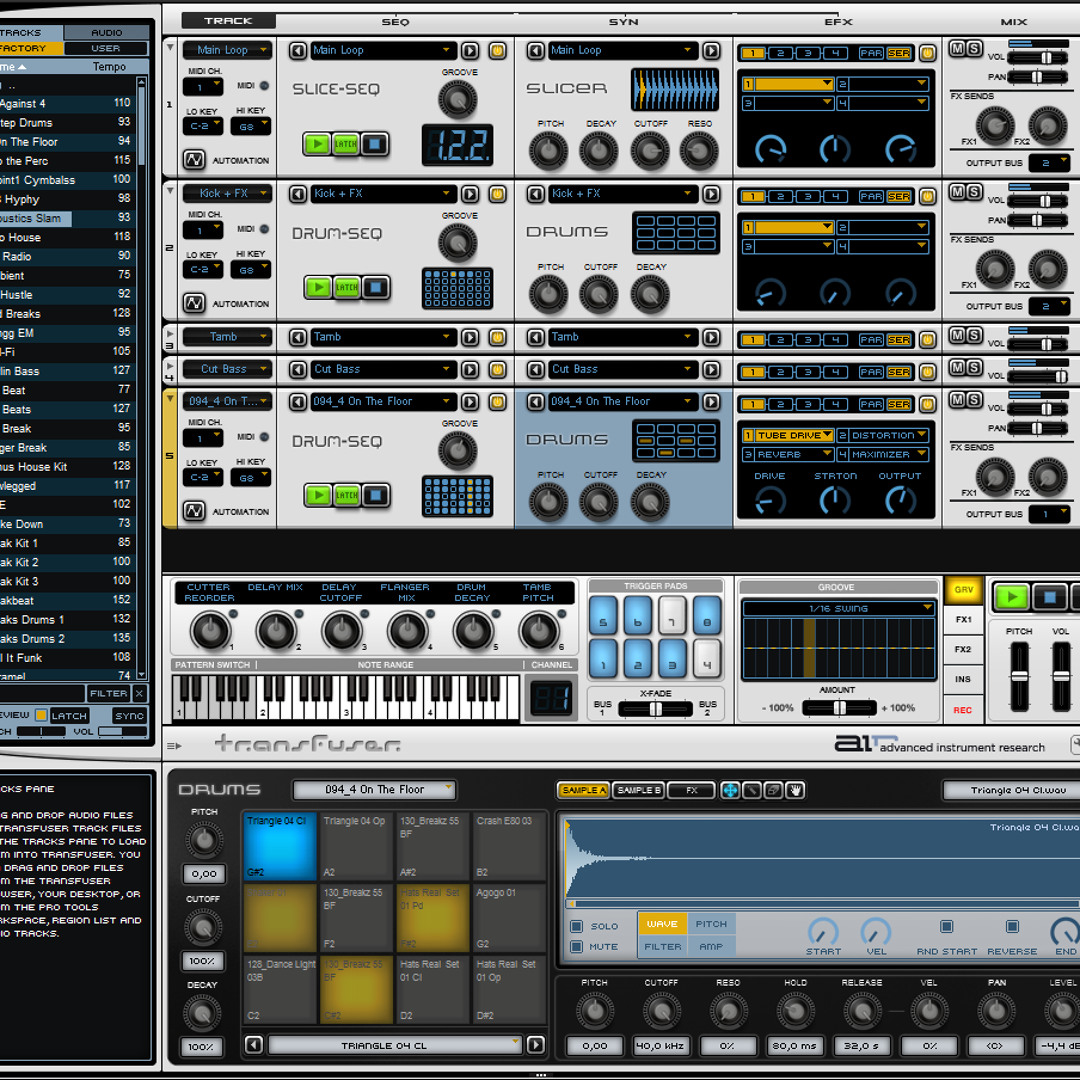Toggle Mute for the Triangle 04 Cl sample
Screen dimensions: 1080x1080
[x=576, y=946]
